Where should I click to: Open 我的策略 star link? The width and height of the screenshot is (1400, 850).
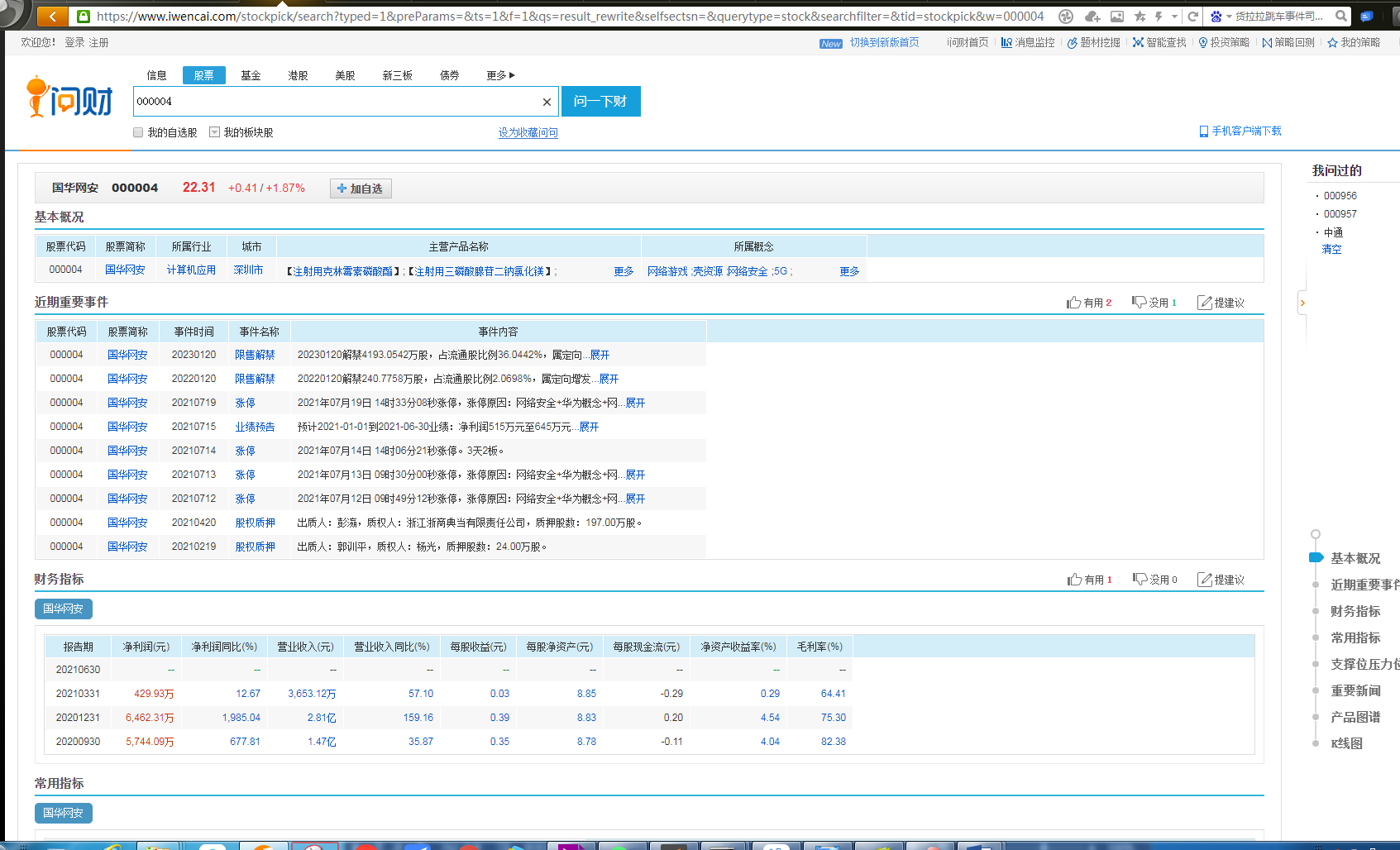pyautogui.click(x=1354, y=42)
